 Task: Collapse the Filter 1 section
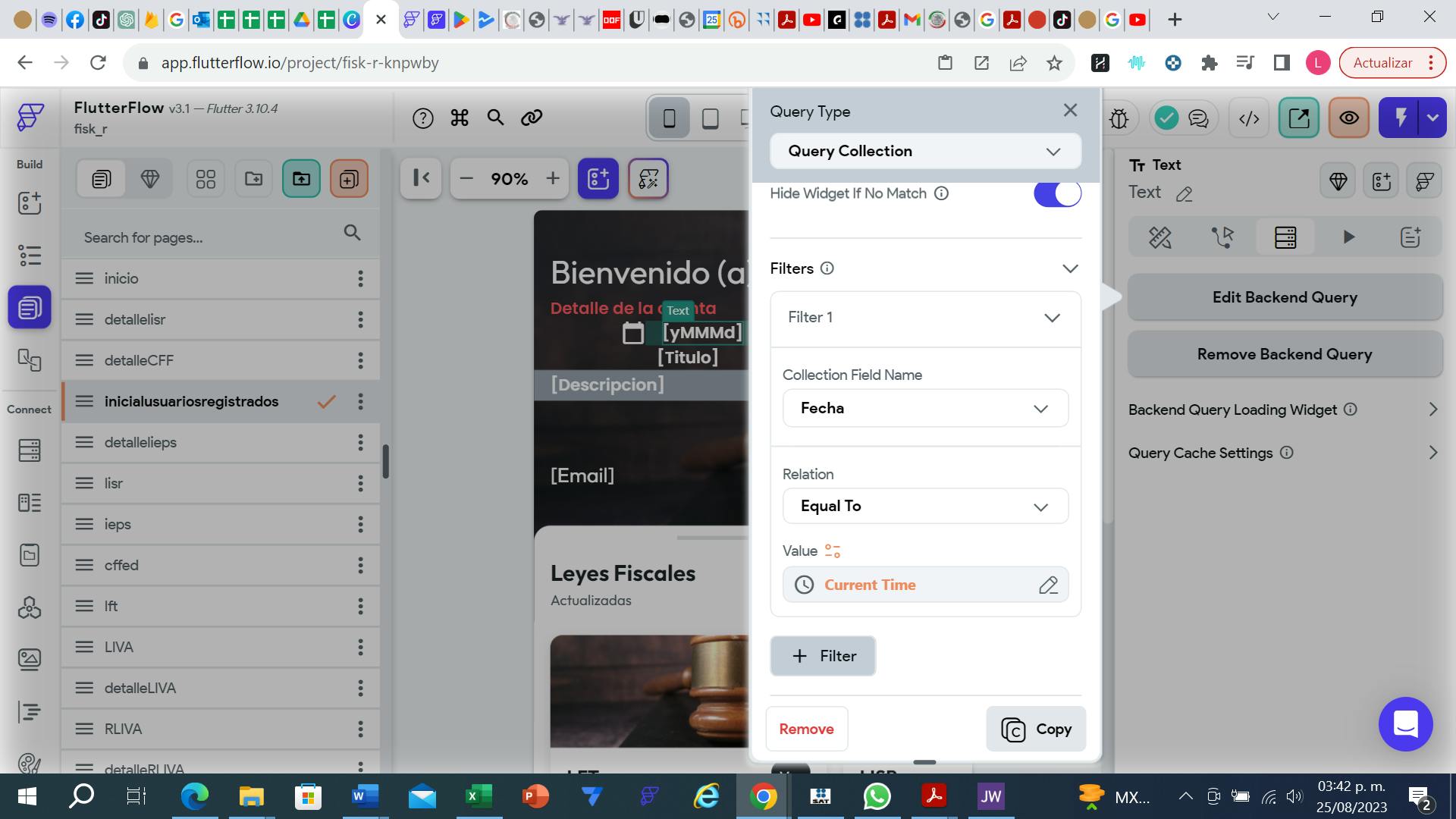tap(1052, 318)
